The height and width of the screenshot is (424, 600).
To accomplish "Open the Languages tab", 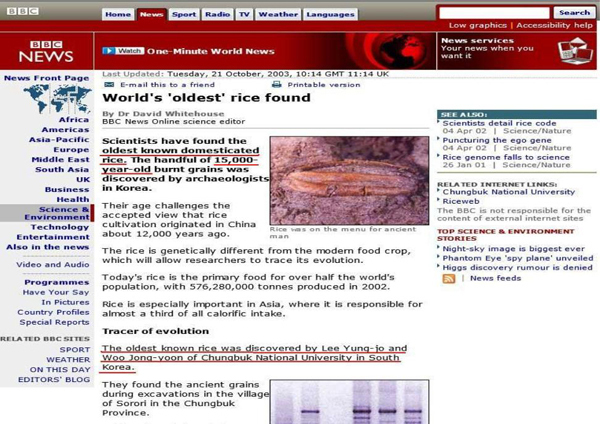I will [331, 14].
